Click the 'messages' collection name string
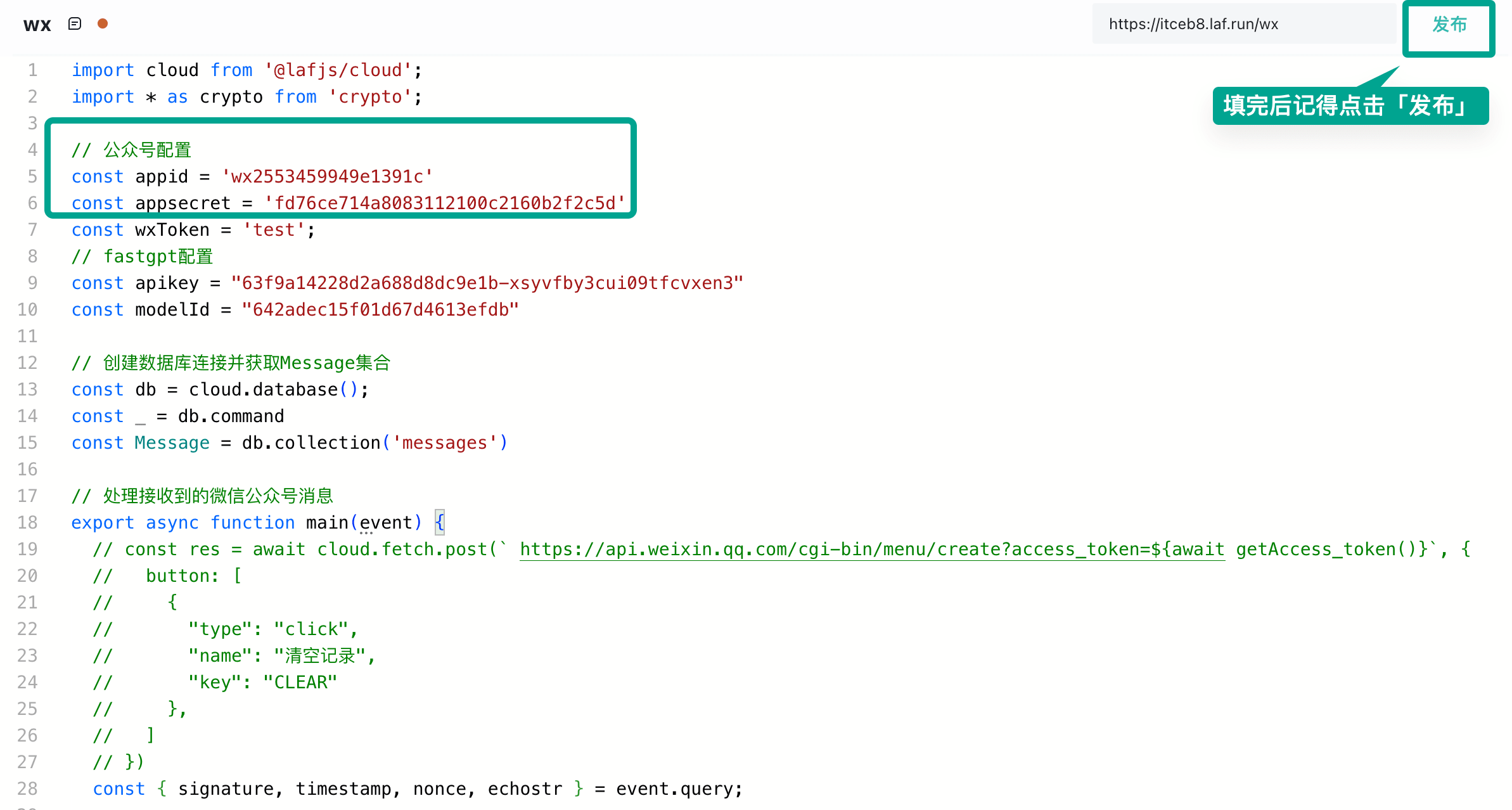 coord(444,442)
